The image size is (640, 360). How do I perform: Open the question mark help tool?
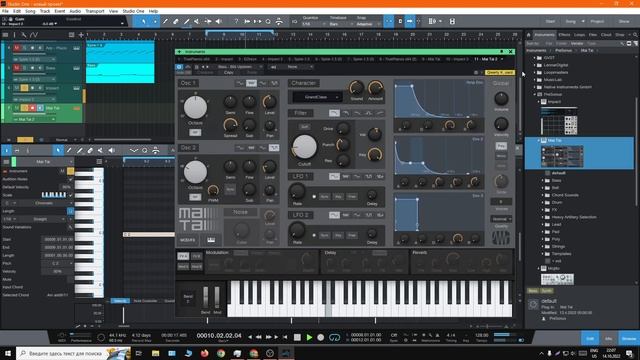pos(236,21)
